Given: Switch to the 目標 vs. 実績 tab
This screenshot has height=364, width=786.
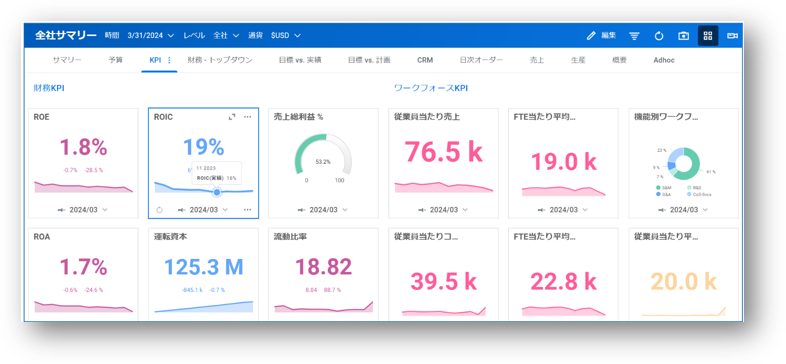Looking at the screenshot, I should (300, 60).
